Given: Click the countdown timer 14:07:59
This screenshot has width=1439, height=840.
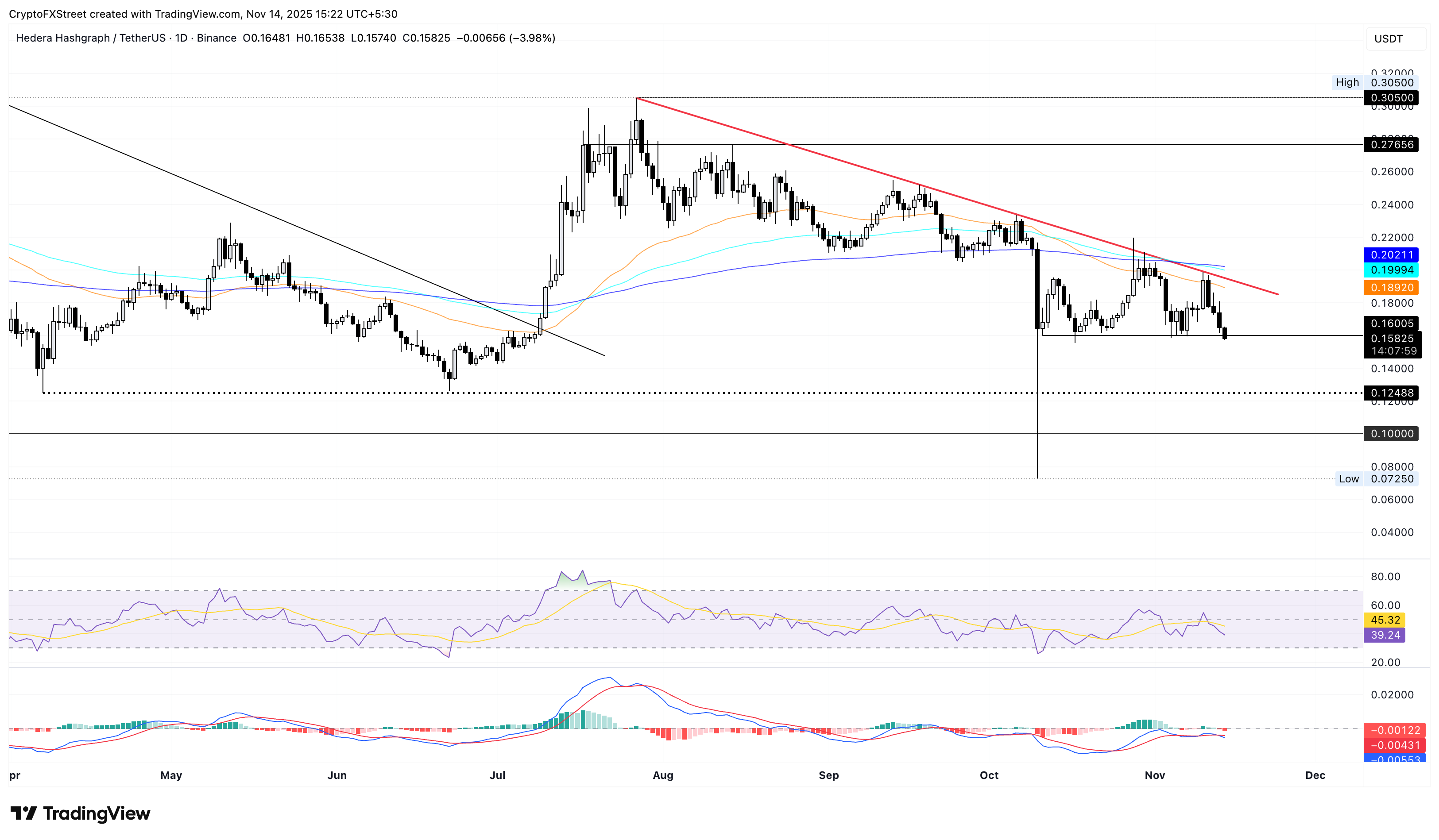Looking at the screenshot, I should [x=1394, y=351].
